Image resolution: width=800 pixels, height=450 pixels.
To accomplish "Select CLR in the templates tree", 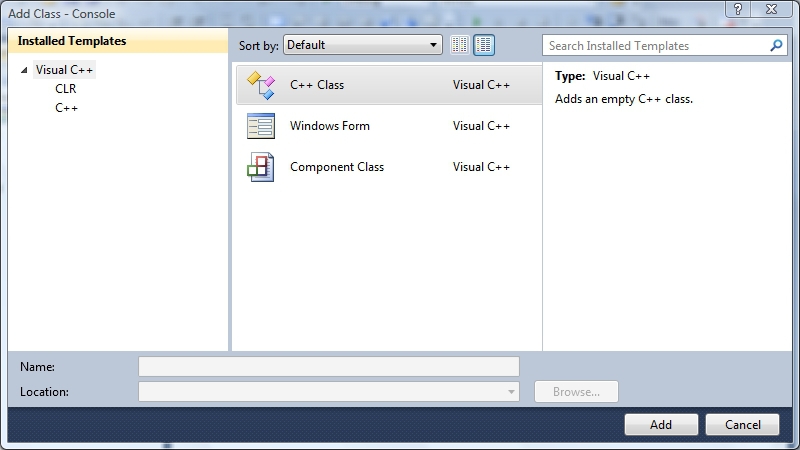I will [66, 89].
